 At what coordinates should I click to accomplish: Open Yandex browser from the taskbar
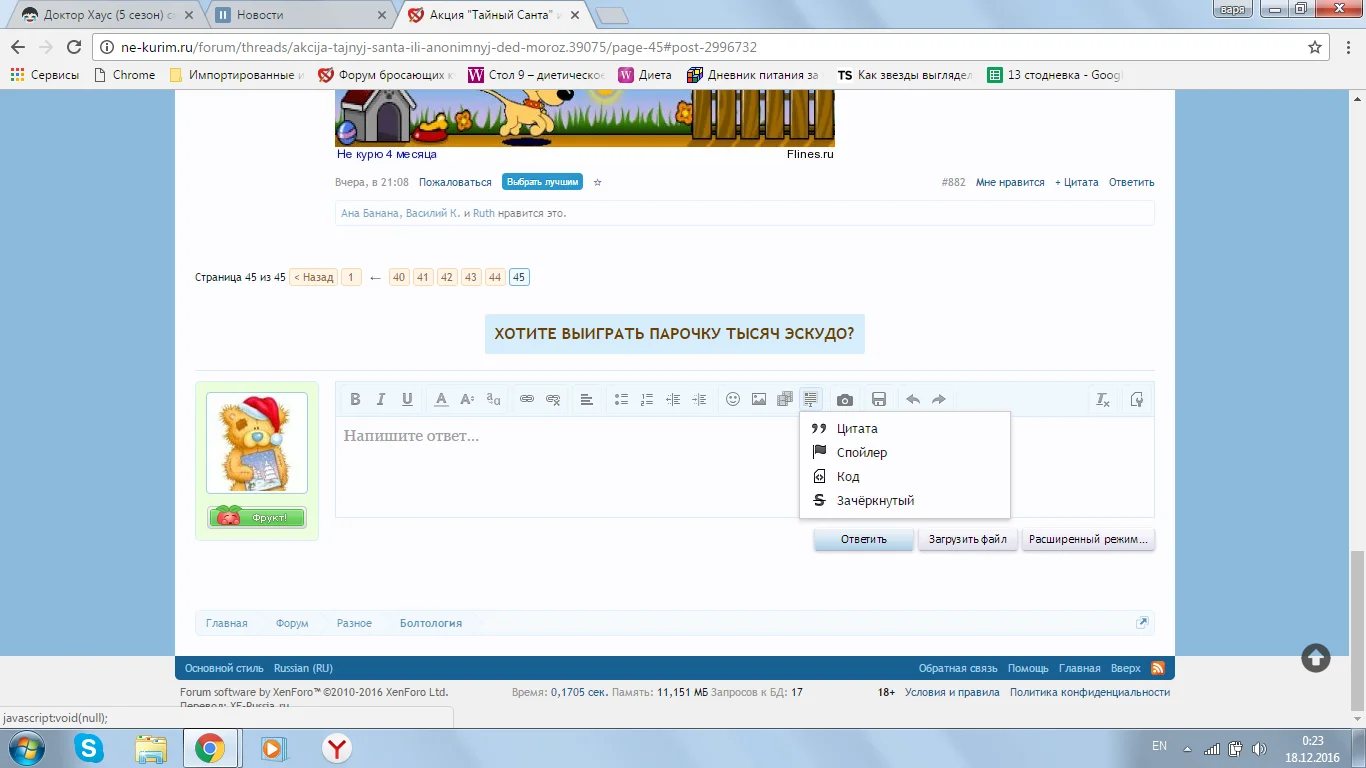336,748
